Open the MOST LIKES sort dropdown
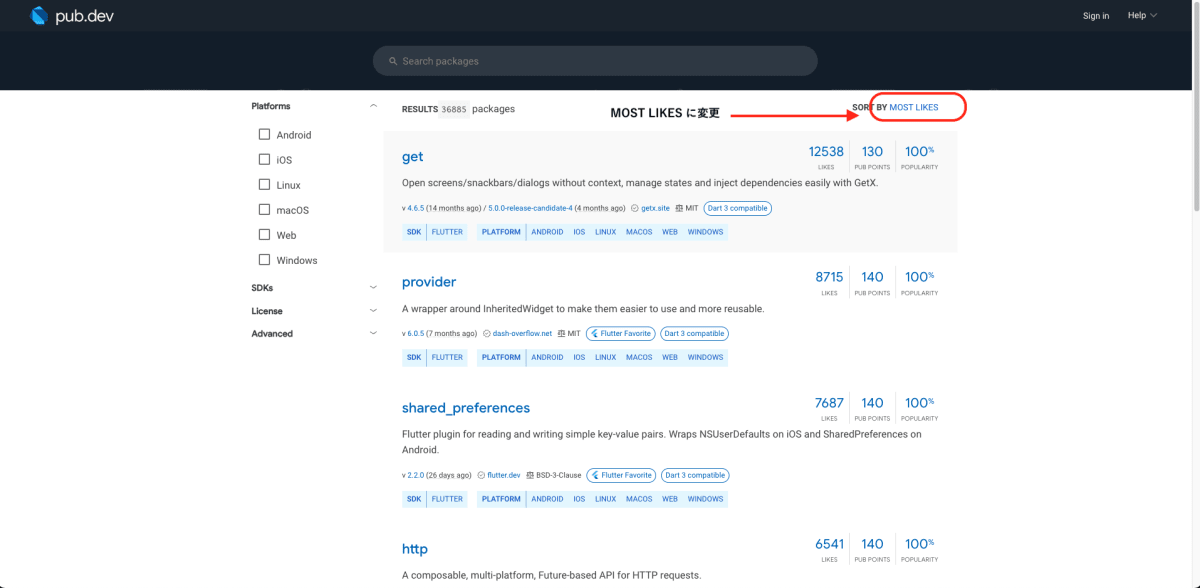Image resolution: width=1200 pixels, height=588 pixels. click(x=914, y=107)
